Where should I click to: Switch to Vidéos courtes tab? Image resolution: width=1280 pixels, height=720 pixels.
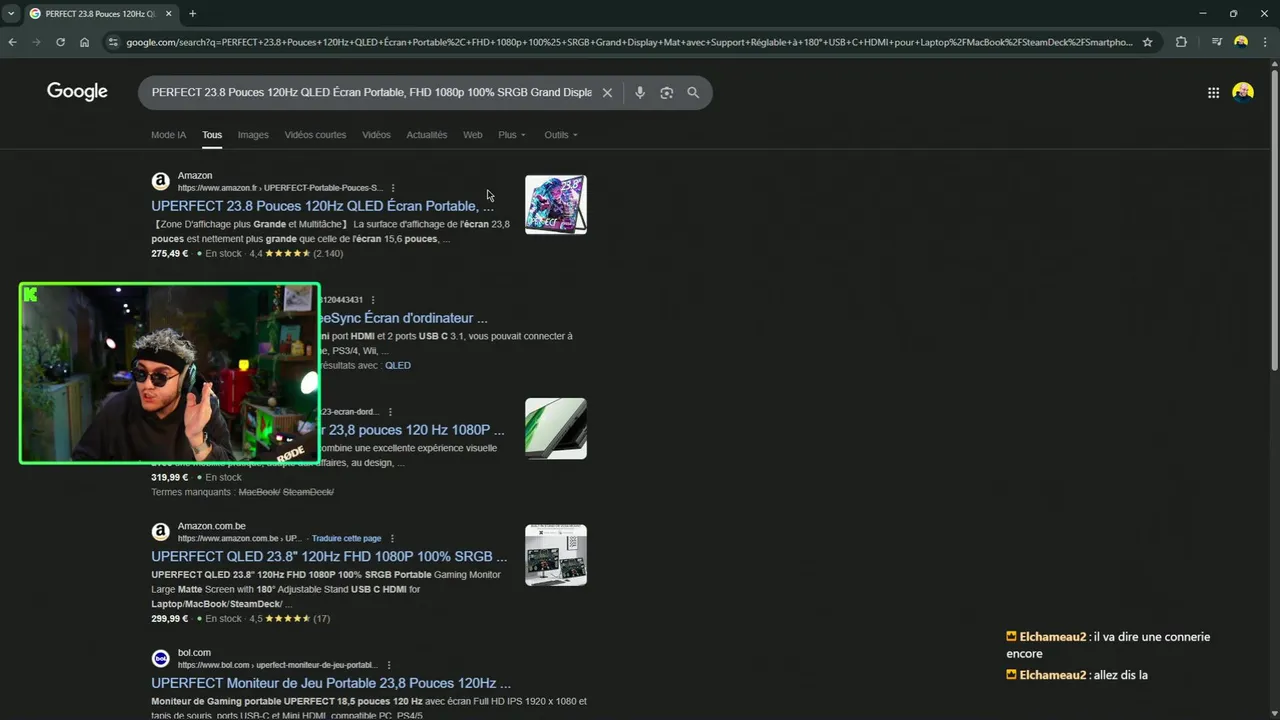[x=315, y=135]
